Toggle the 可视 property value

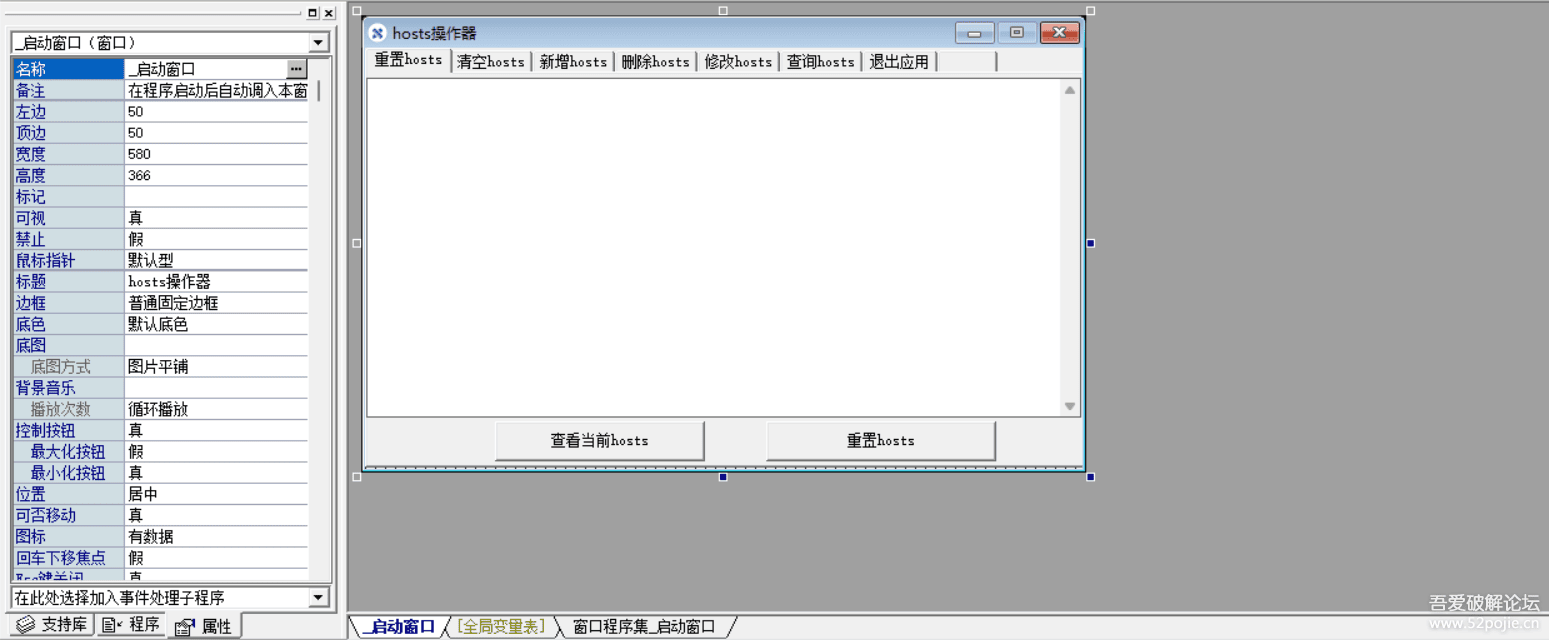point(215,217)
